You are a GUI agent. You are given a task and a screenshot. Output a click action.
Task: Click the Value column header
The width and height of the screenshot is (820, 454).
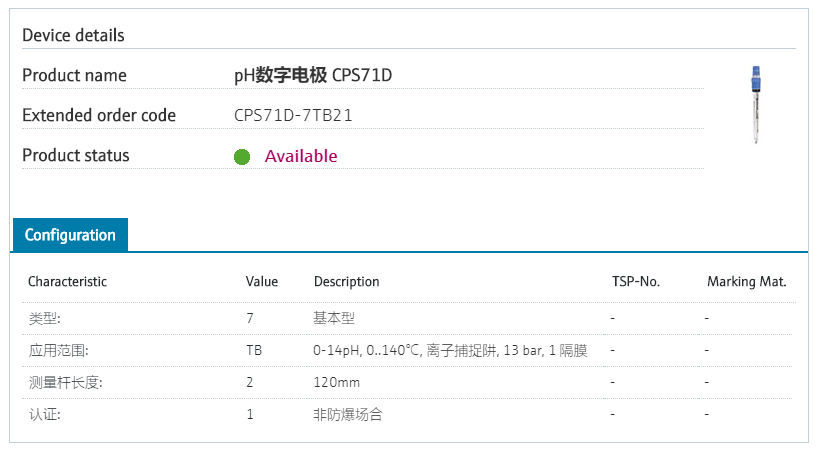point(262,282)
